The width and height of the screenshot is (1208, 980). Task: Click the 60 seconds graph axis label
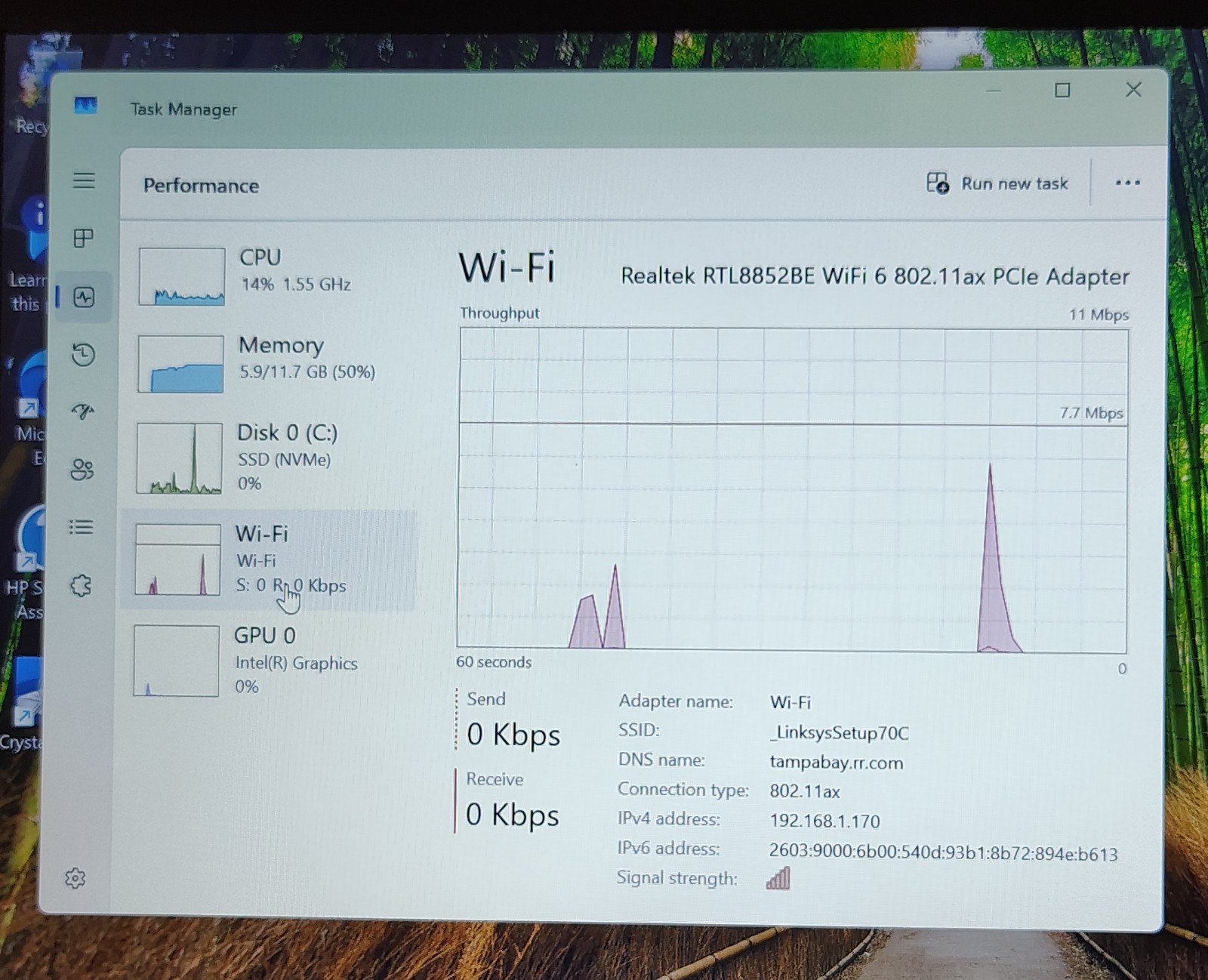[494, 662]
